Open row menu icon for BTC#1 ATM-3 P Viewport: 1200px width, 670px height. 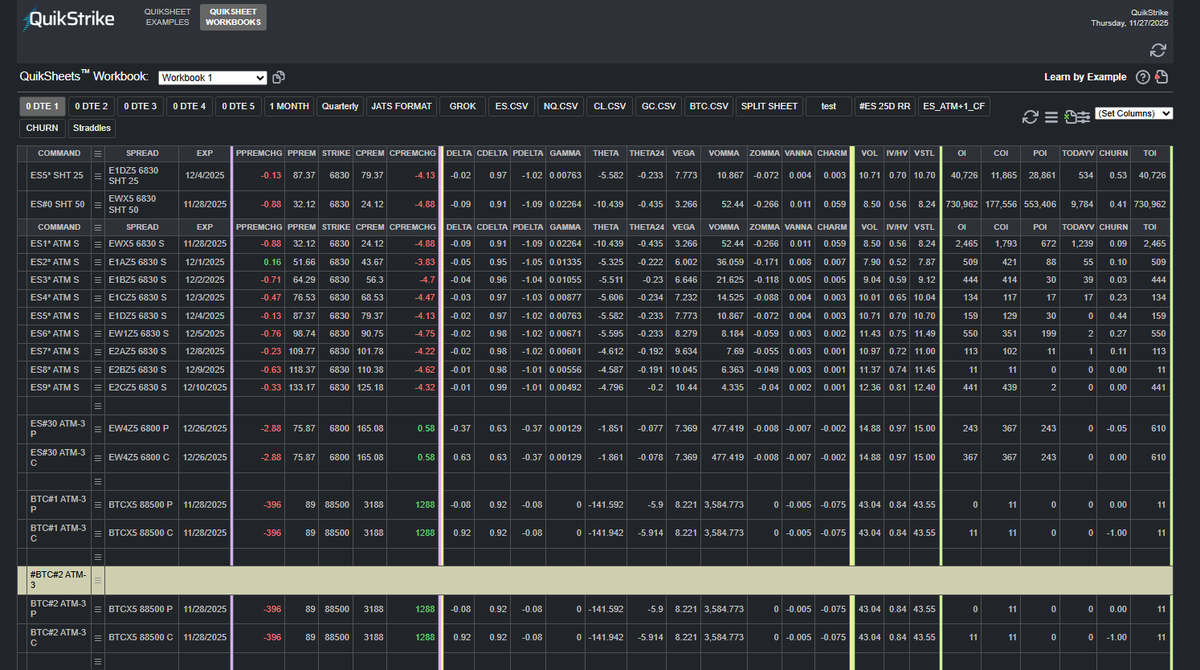click(98, 505)
